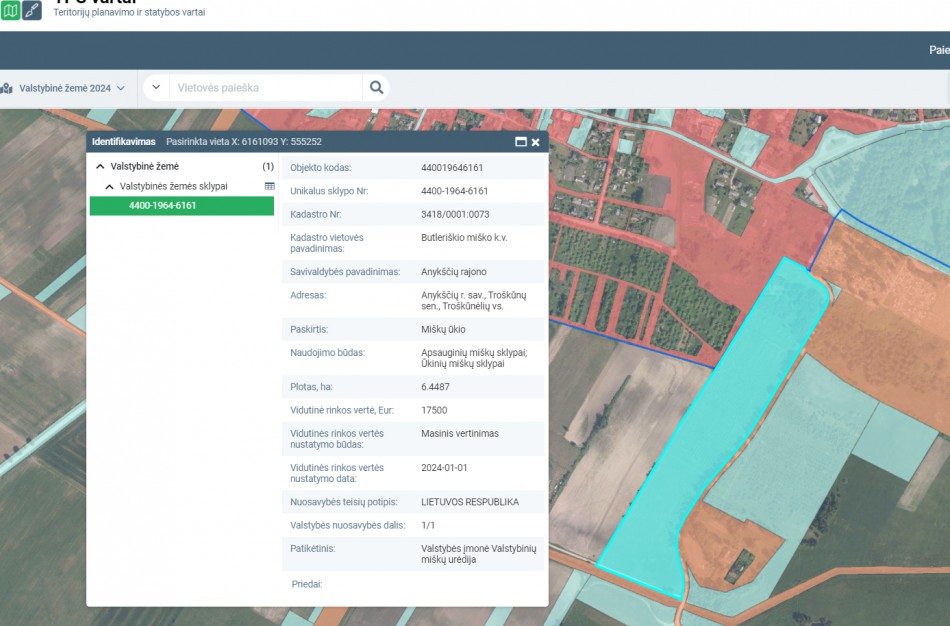Open the search type chevron dropdown

coord(156,87)
